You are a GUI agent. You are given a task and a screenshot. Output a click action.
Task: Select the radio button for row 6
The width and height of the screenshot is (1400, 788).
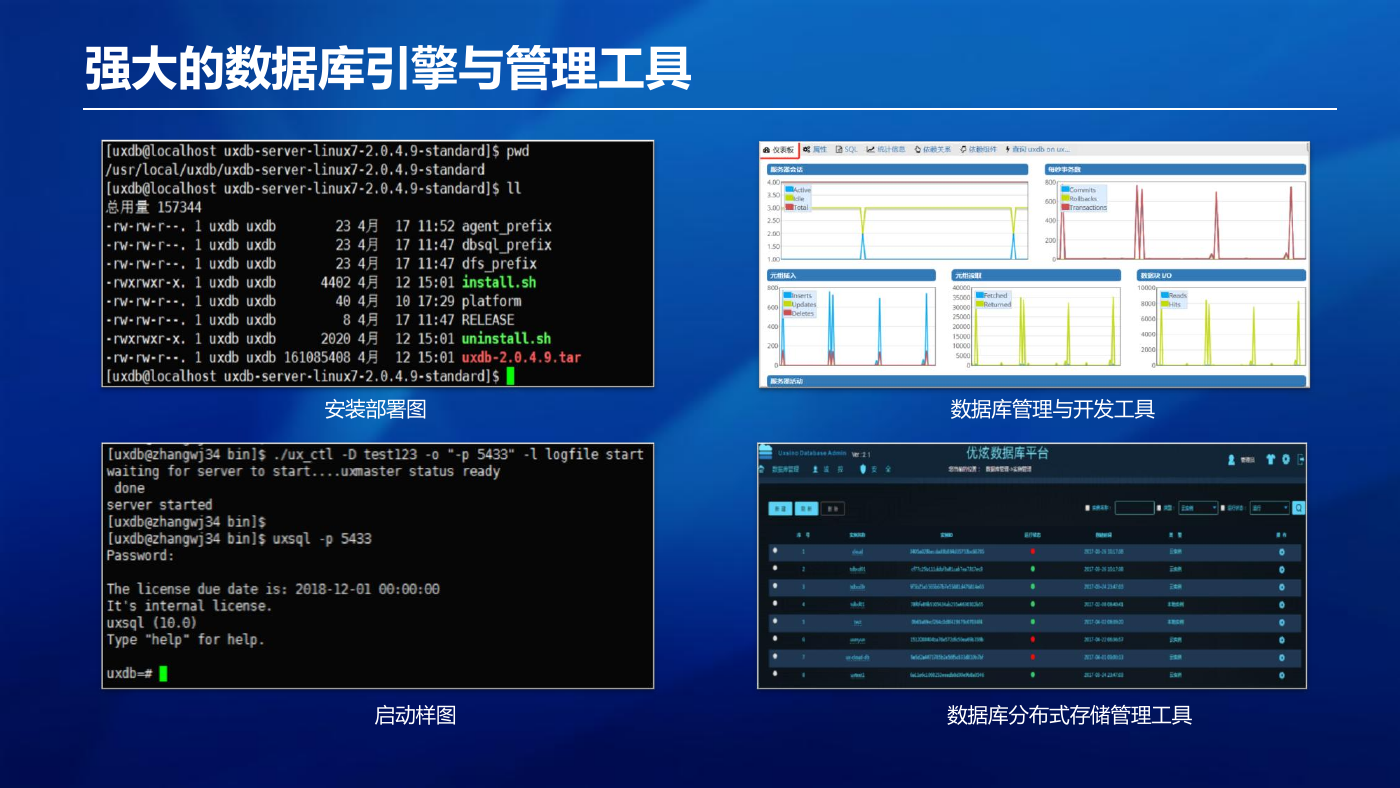(775, 638)
